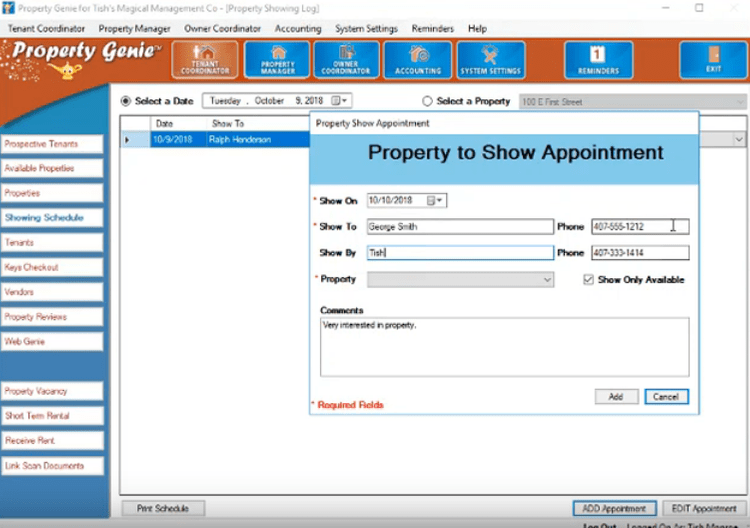
Task: Open the Help menu
Action: (477, 29)
